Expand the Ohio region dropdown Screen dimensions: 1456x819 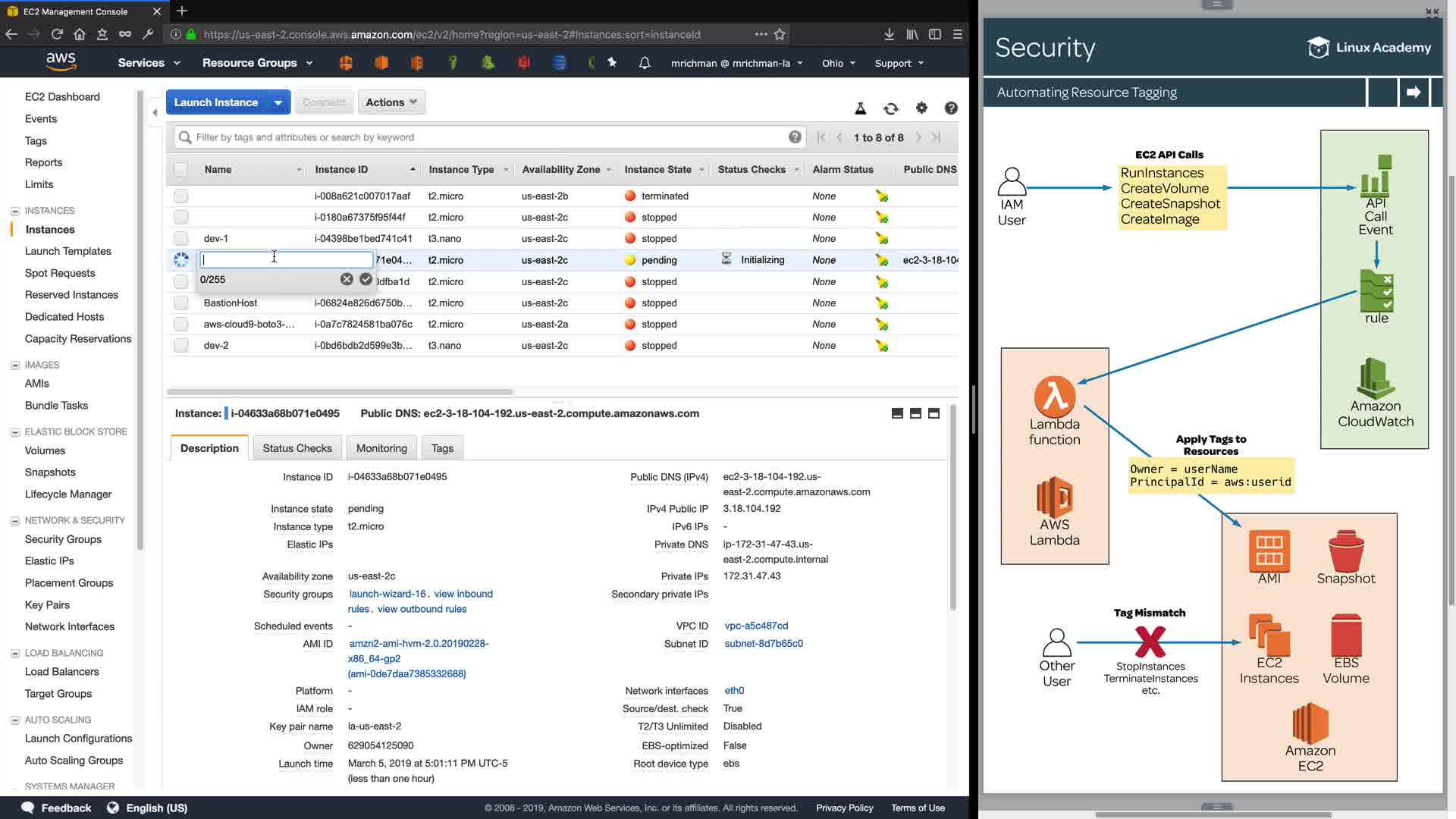point(839,63)
